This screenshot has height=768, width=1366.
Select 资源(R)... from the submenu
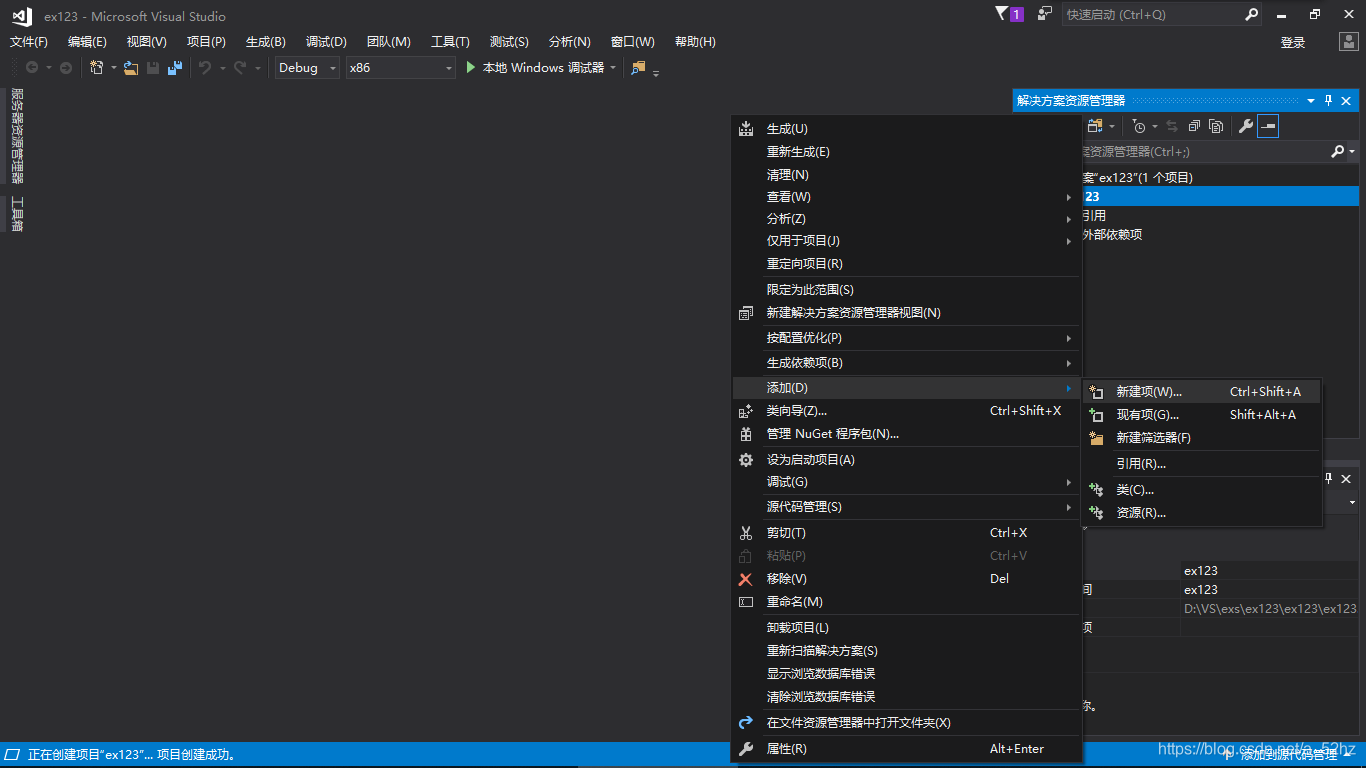(x=1201, y=513)
